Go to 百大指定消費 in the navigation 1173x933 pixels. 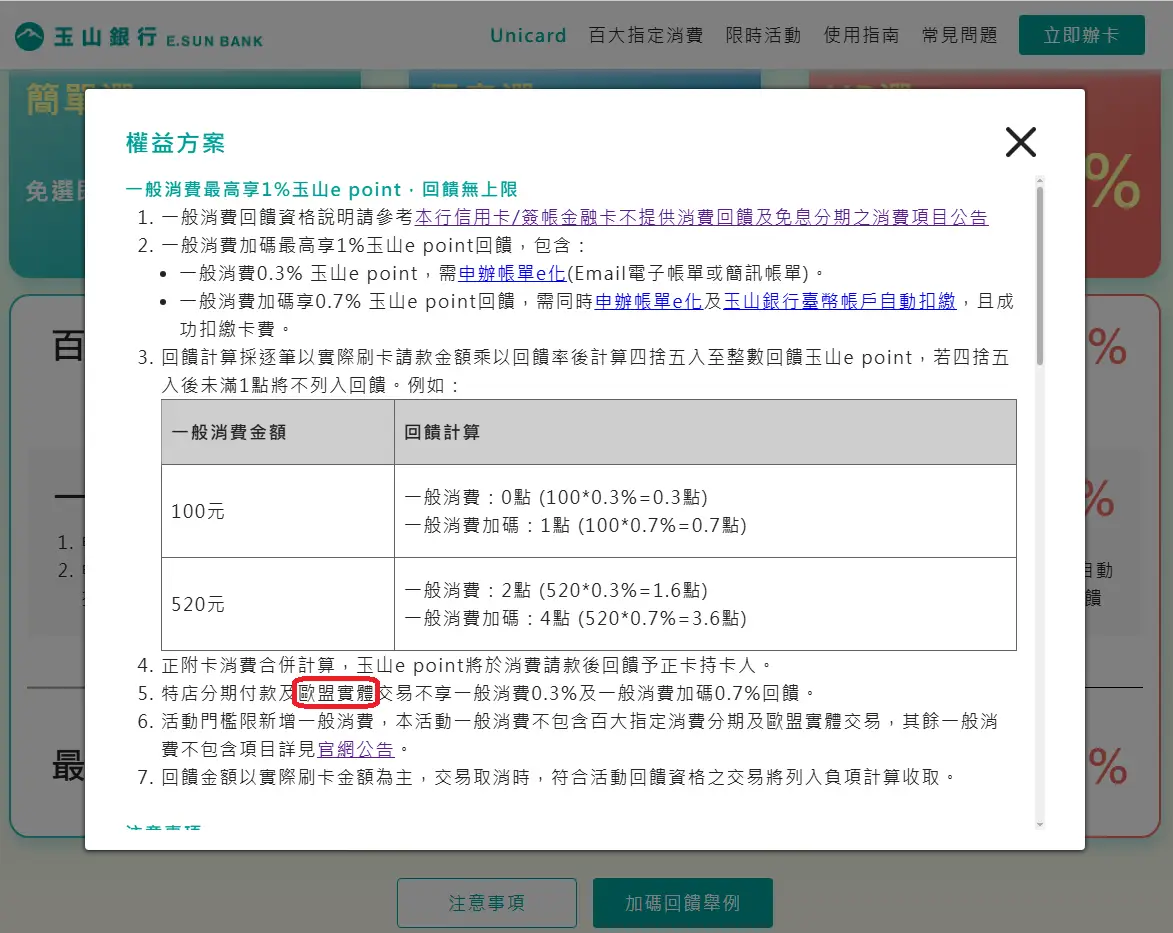tap(646, 35)
